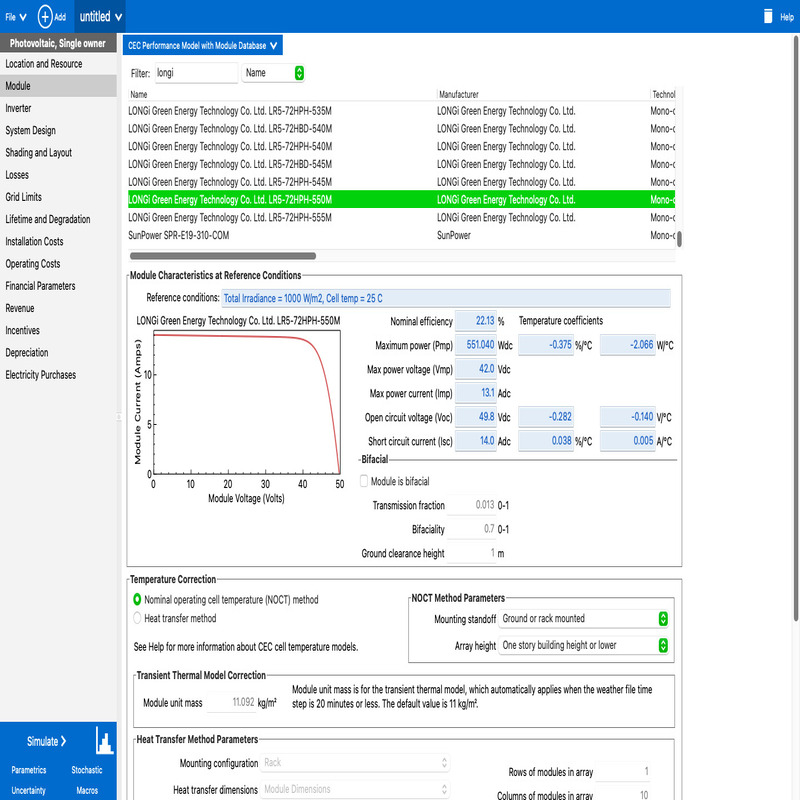The width and height of the screenshot is (800, 800).
Task: Open the Array height dropdown
Action: click(584, 645)
